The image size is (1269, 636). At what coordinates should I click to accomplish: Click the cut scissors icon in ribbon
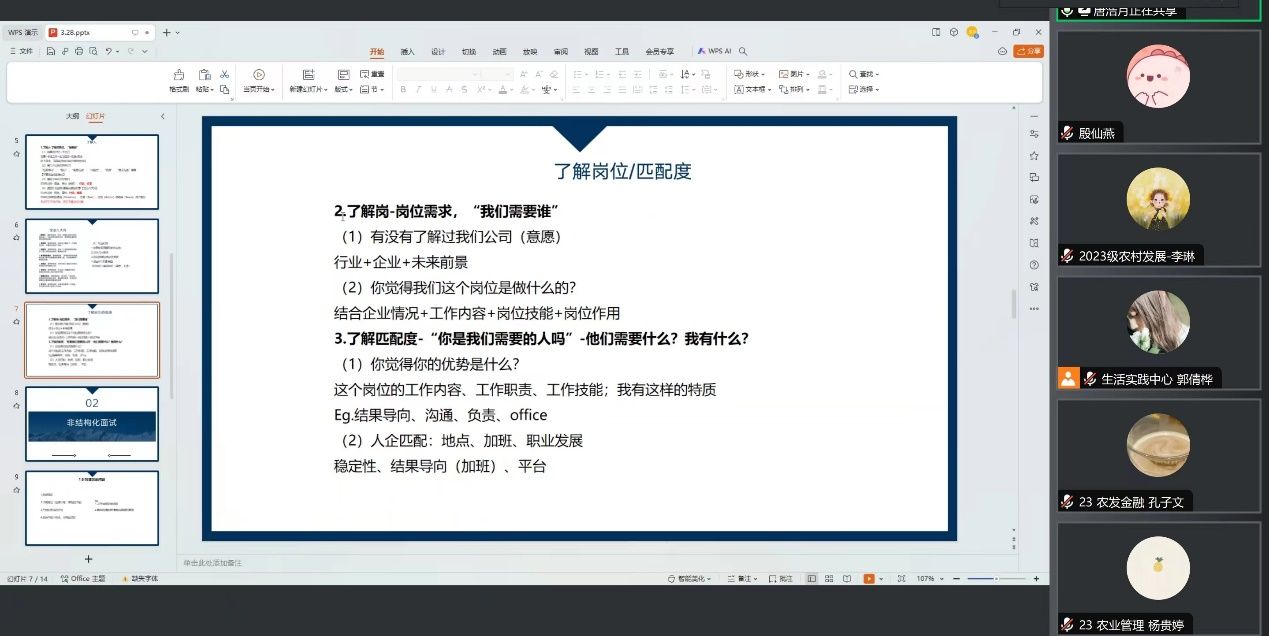225,74
